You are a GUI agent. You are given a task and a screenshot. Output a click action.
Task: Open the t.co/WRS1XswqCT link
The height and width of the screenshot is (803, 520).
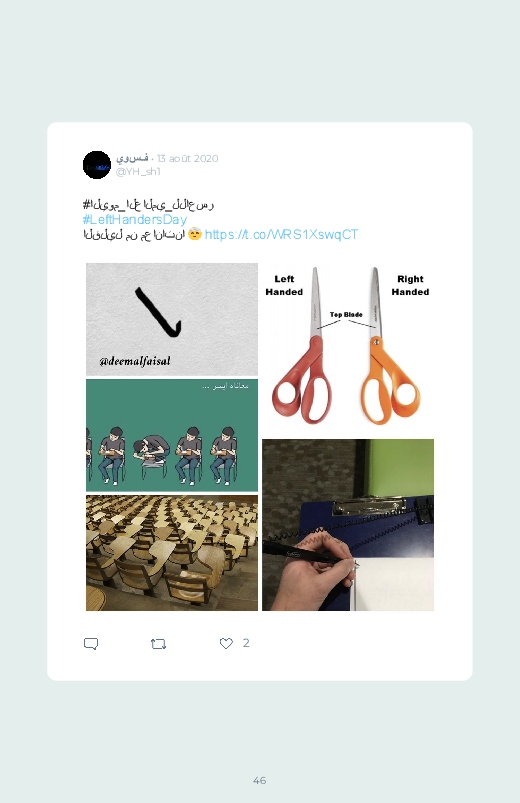(281, 235)
